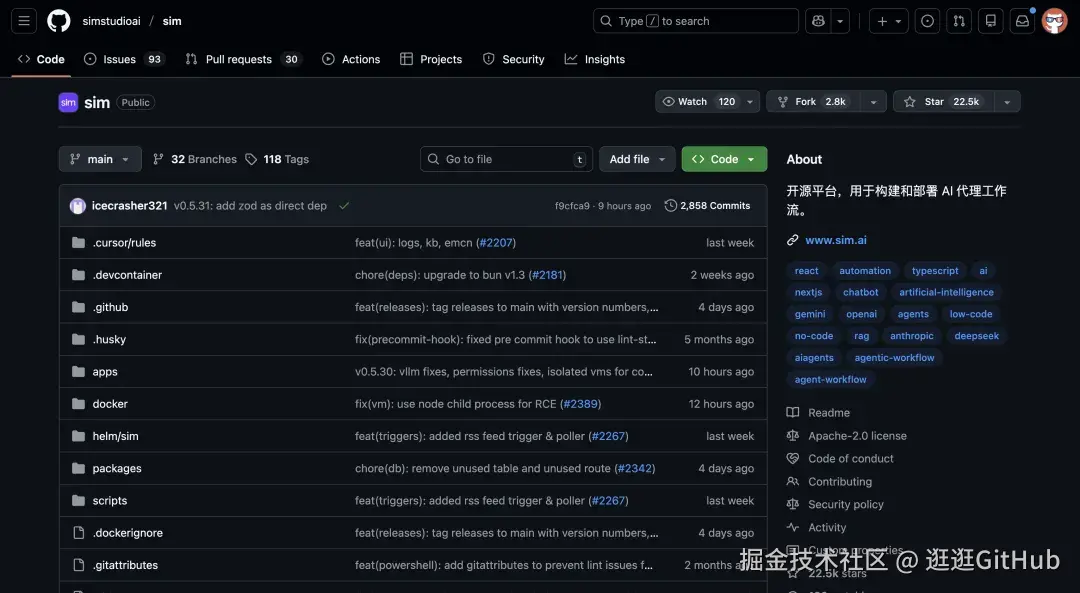
Task: View 118 Tags link
Action: pos(277,159)
